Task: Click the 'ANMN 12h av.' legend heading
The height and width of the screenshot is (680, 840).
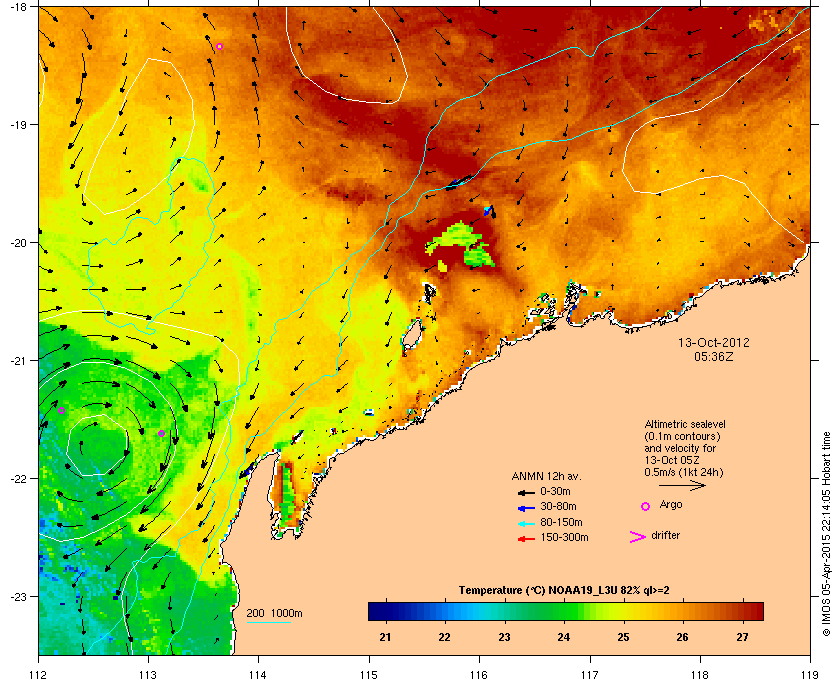Action: [x=546, y=476]
